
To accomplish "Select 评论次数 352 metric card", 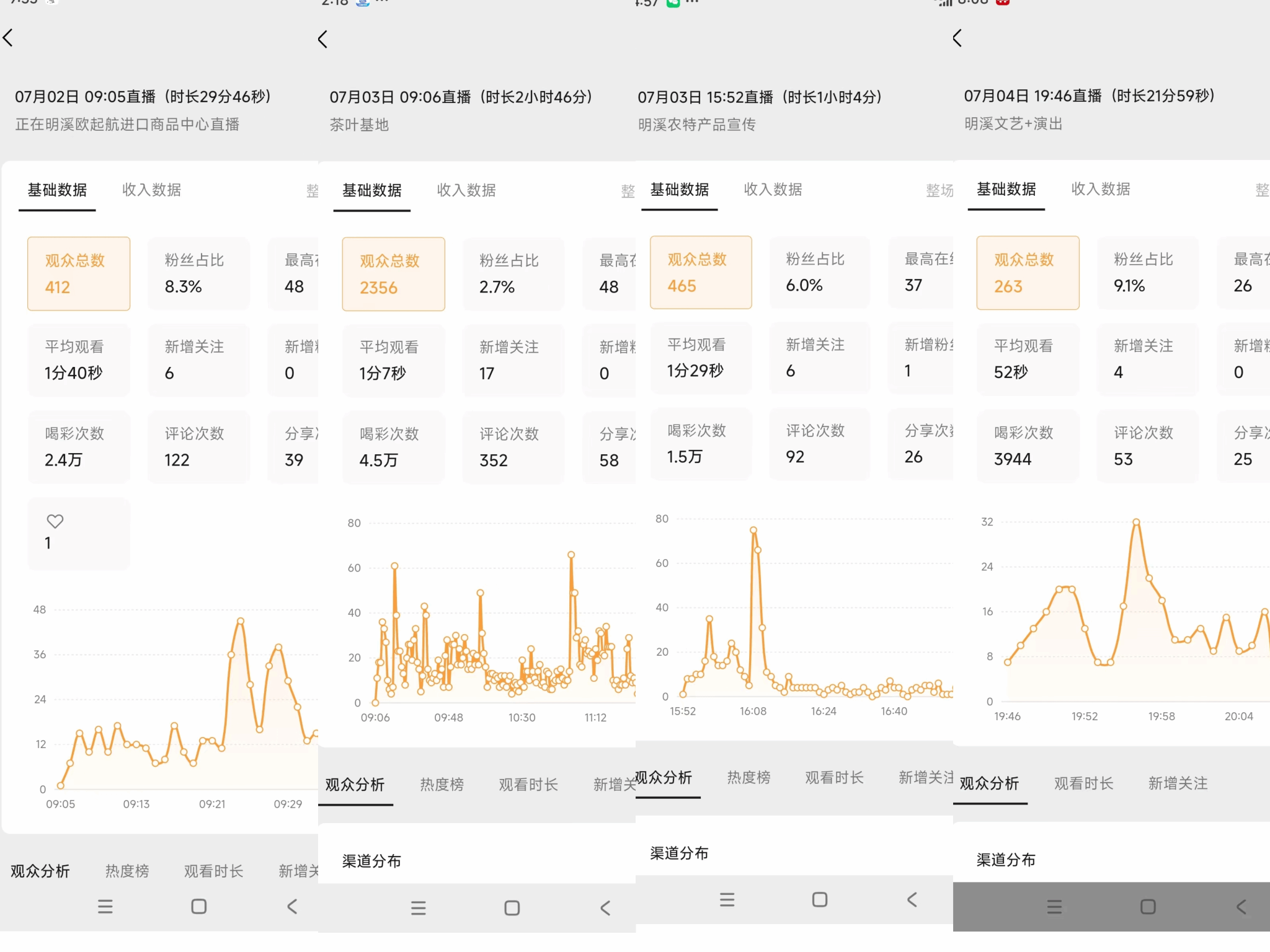I will [x=513, y=447].
